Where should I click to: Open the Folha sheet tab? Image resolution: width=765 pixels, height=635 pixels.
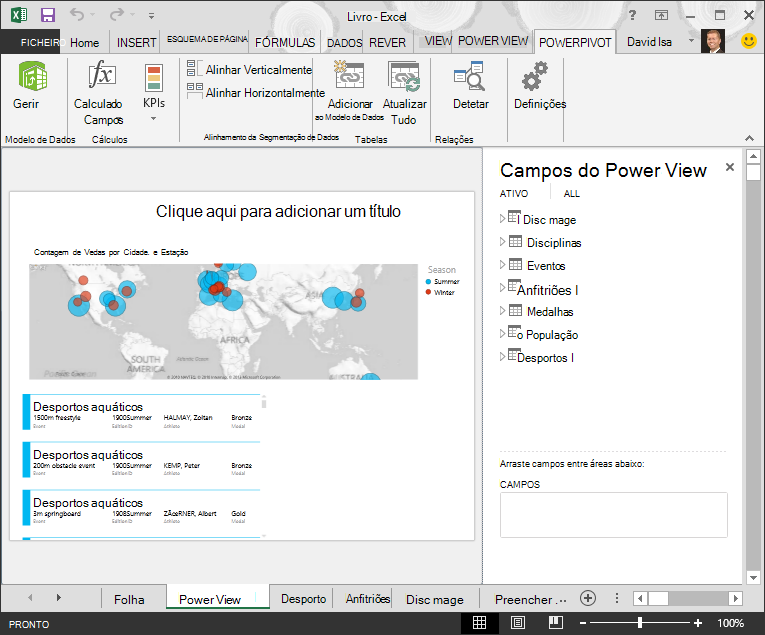click(129, 599)
